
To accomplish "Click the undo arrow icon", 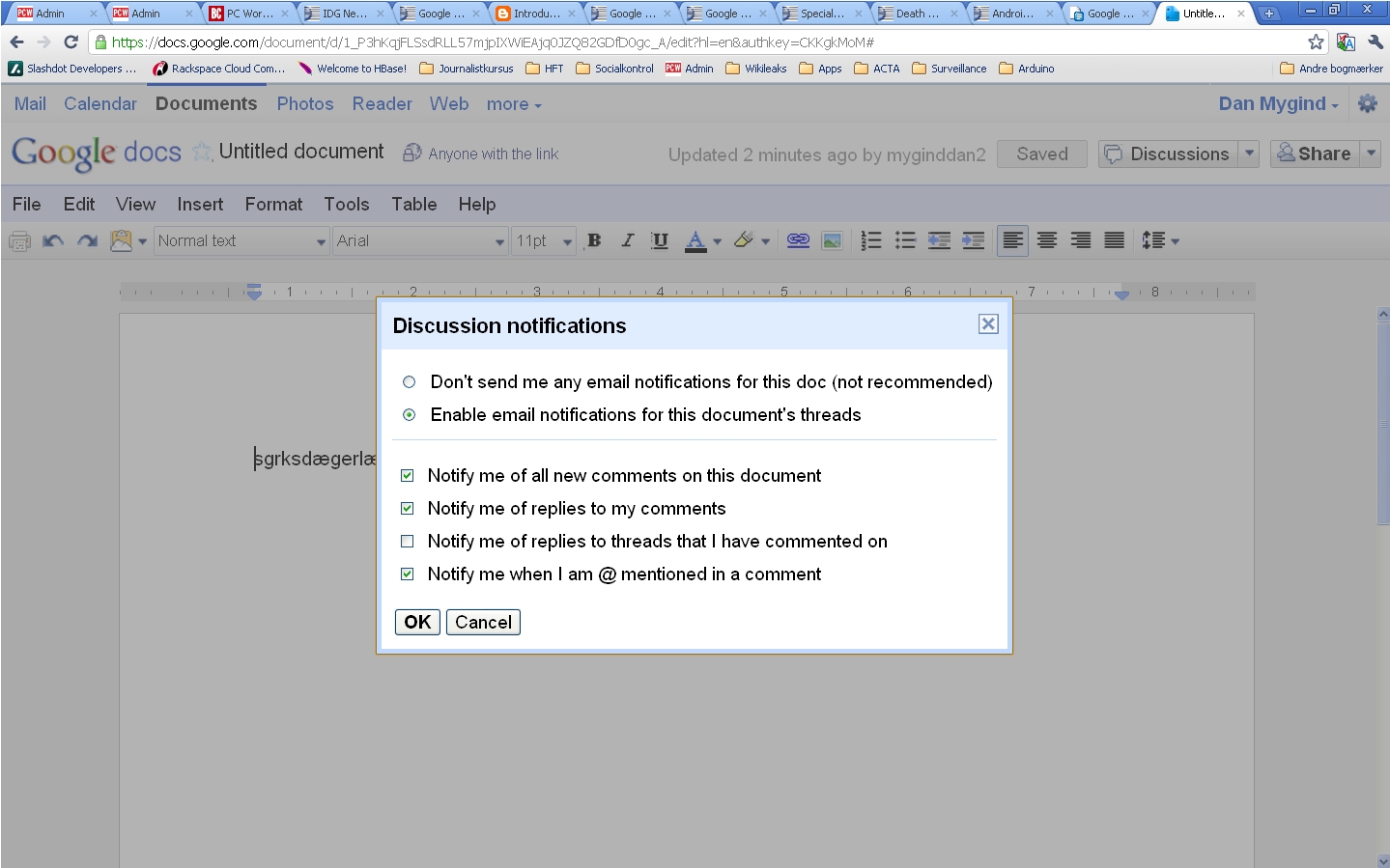I will point(53,241).
